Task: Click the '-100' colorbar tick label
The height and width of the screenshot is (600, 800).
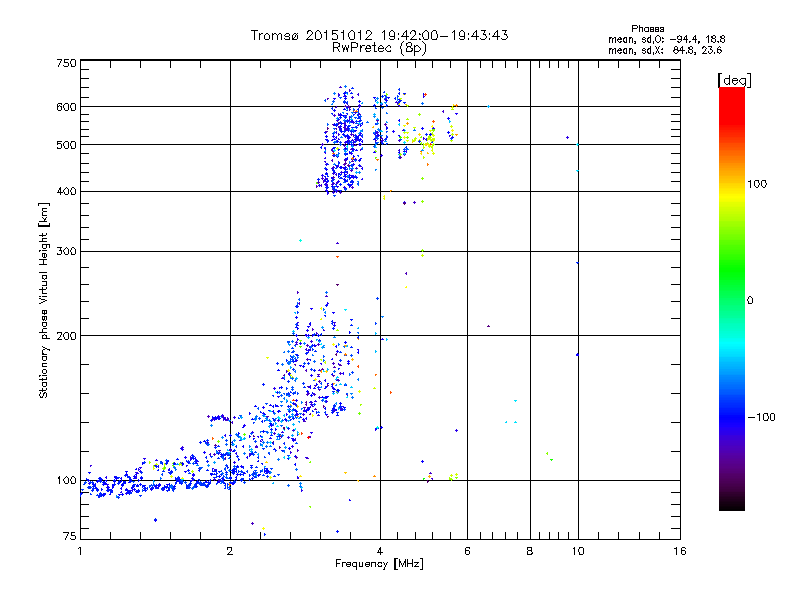Action: pyautogui.click(x=761, y=417)
